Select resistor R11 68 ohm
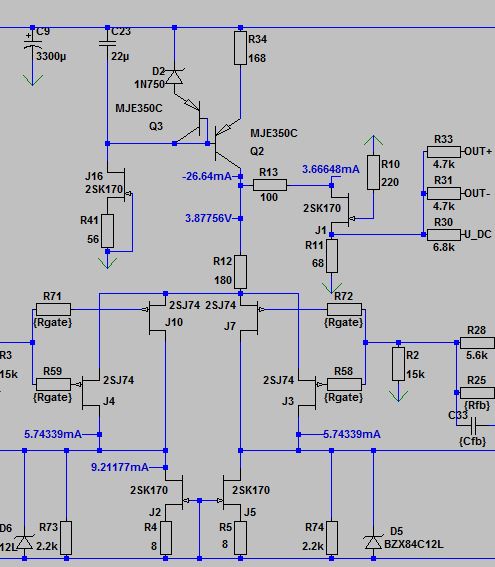The width and height of the screenshot is (495, 567). (332, 256)
